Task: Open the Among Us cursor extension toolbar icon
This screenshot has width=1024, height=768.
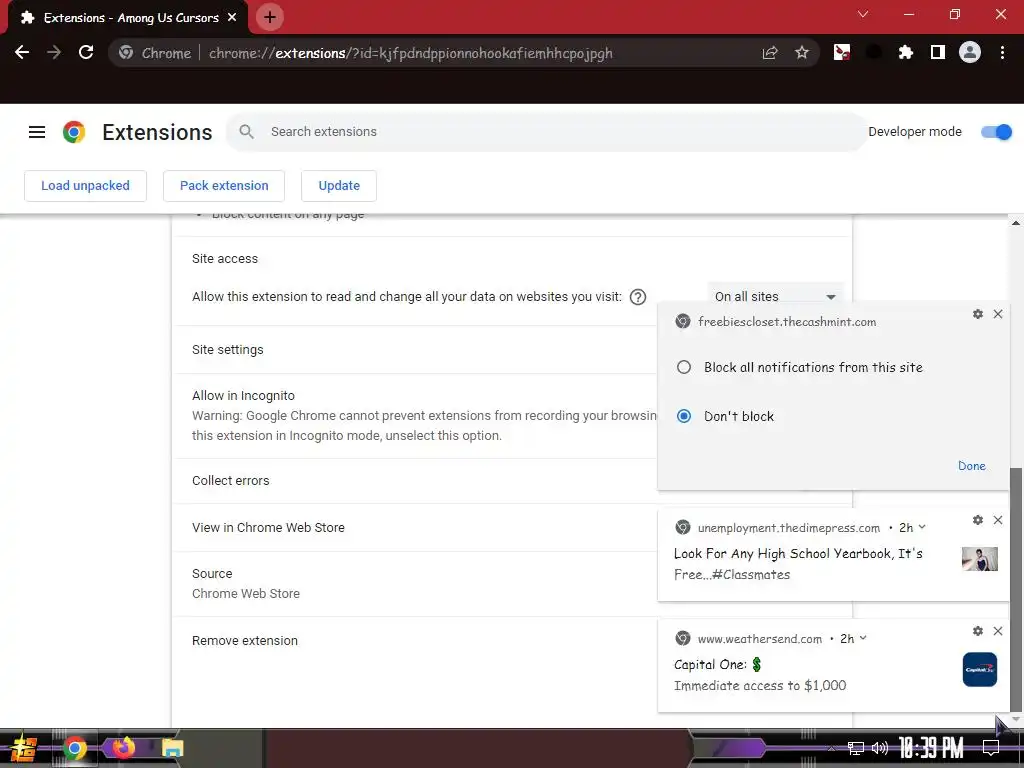Action: (x=842, y=52)
